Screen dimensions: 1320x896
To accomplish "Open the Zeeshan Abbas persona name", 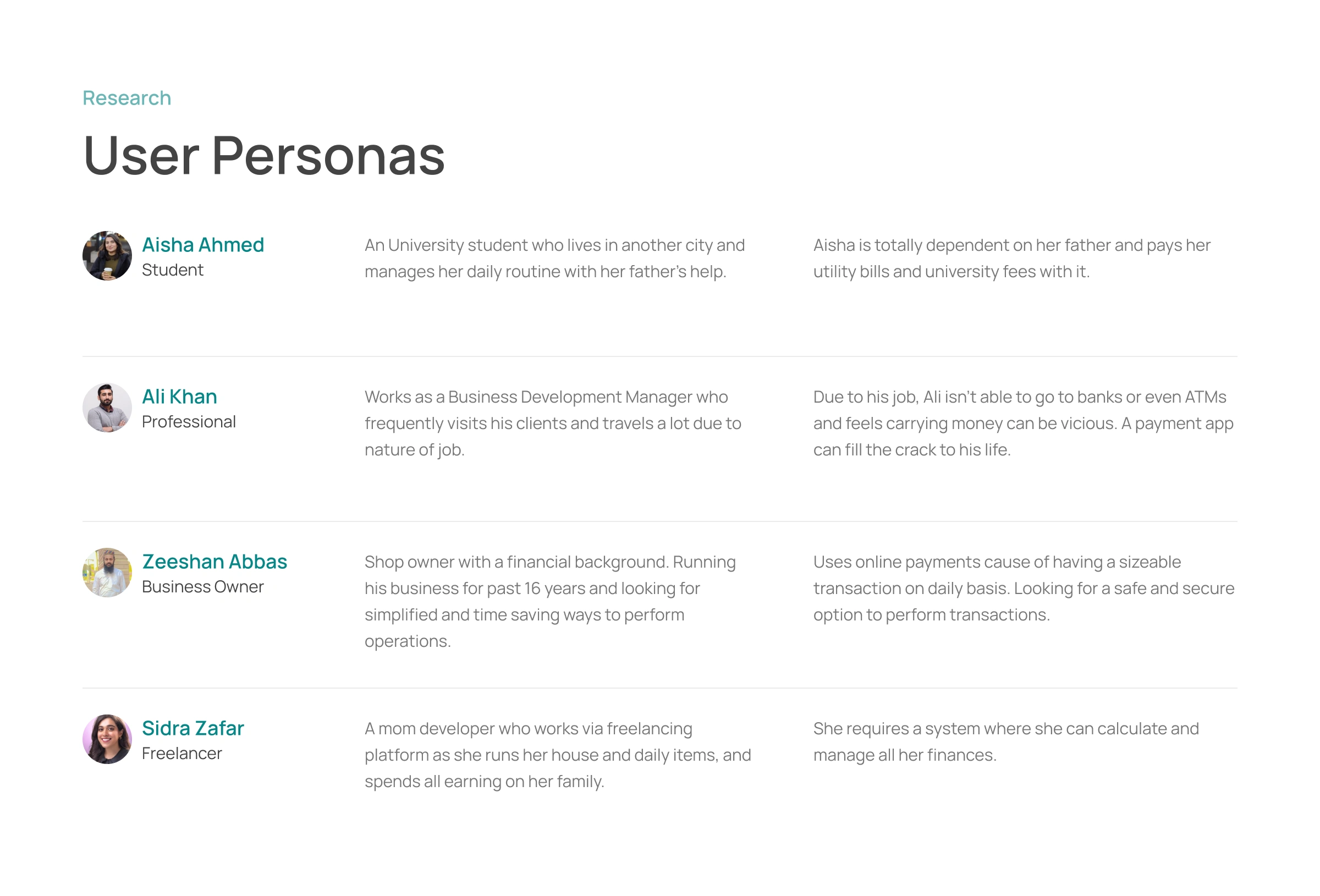I will 214,562.
